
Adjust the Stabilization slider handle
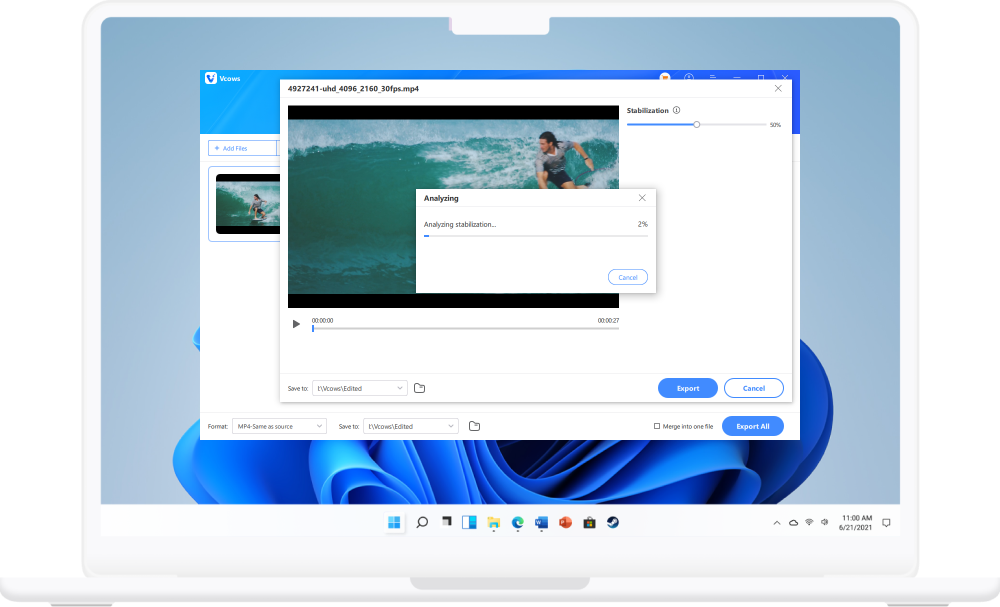click(x=696, y=125)
